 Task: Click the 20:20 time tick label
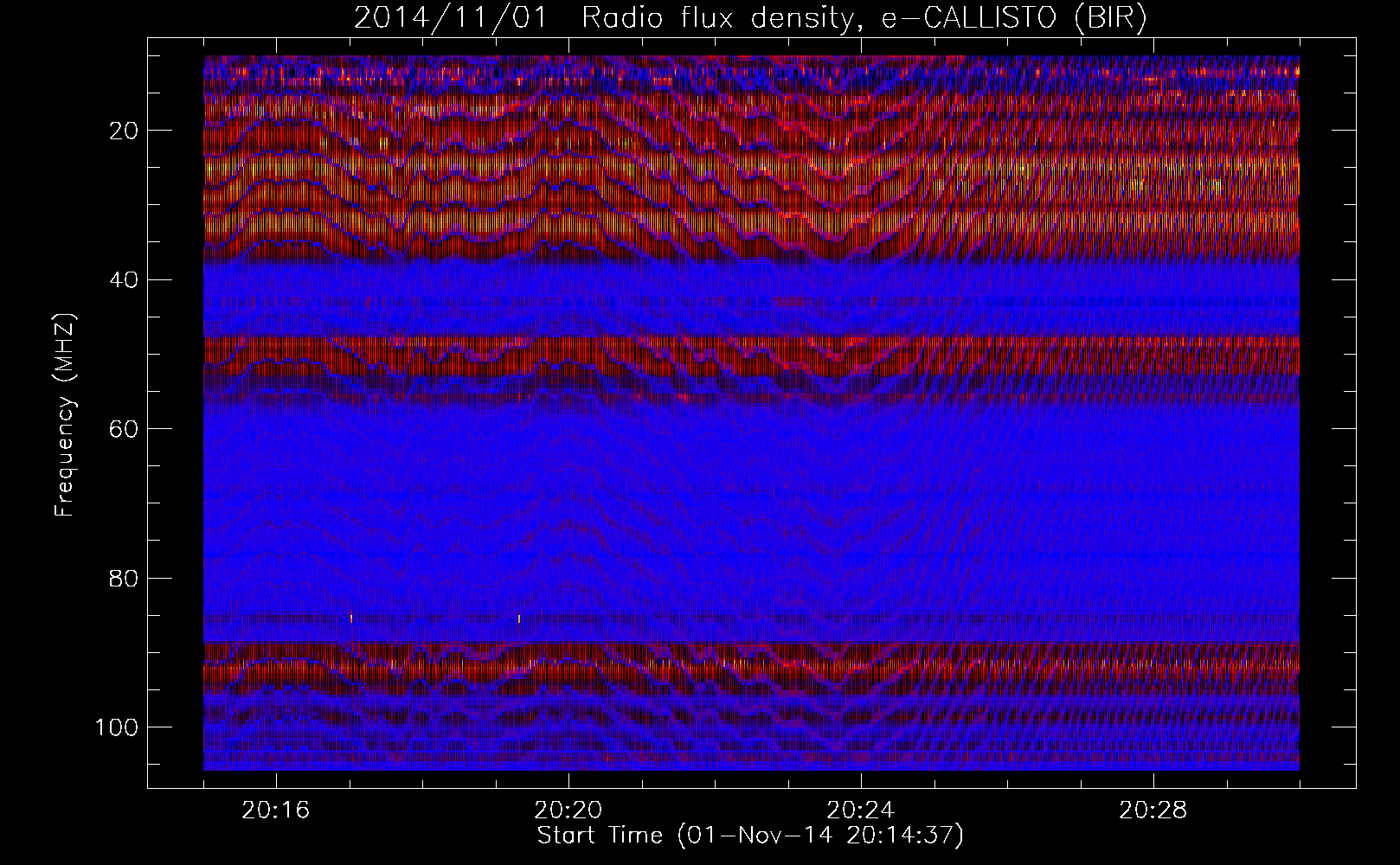click(568, 811)
